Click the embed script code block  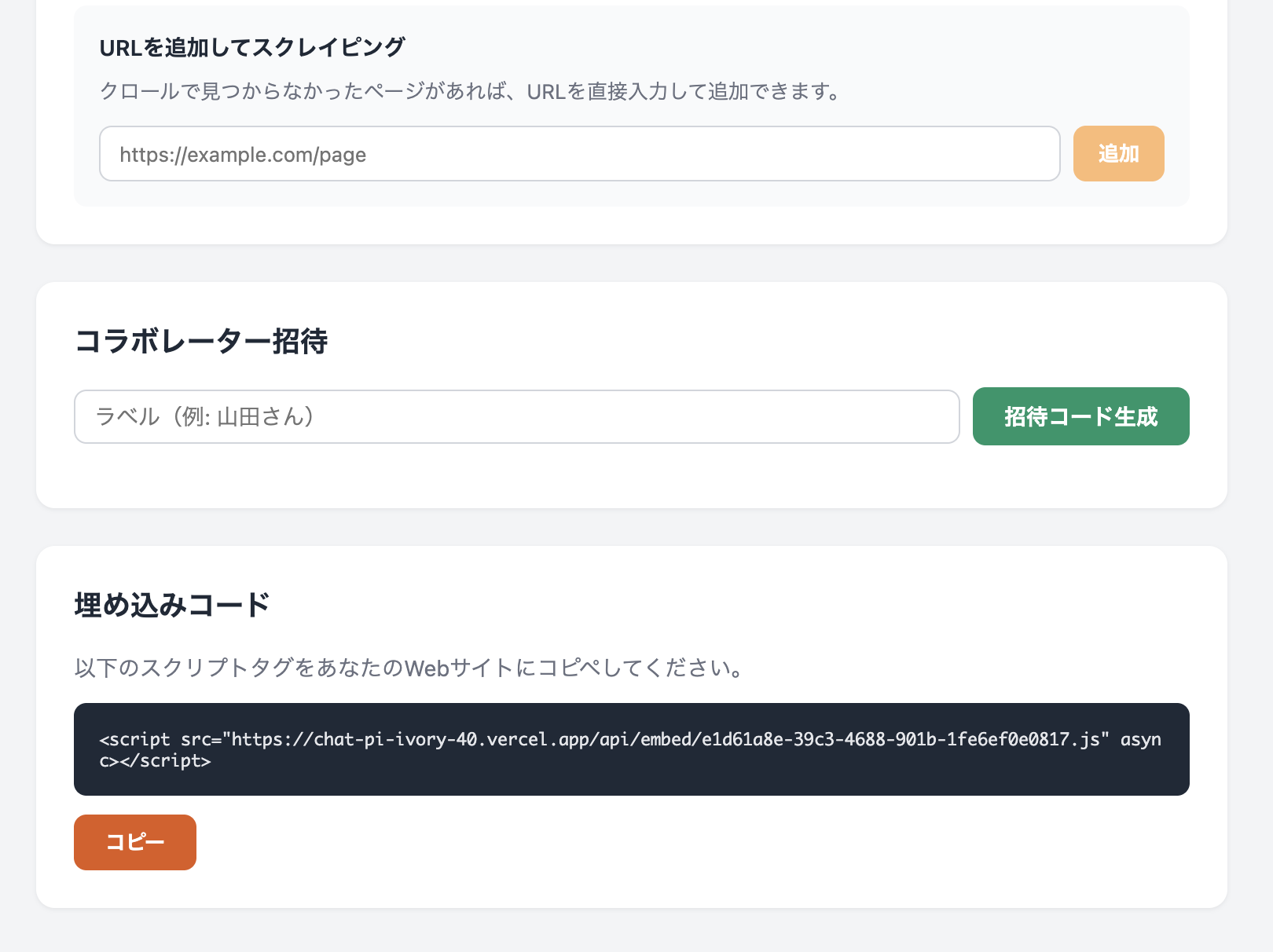tap(631, 749)
